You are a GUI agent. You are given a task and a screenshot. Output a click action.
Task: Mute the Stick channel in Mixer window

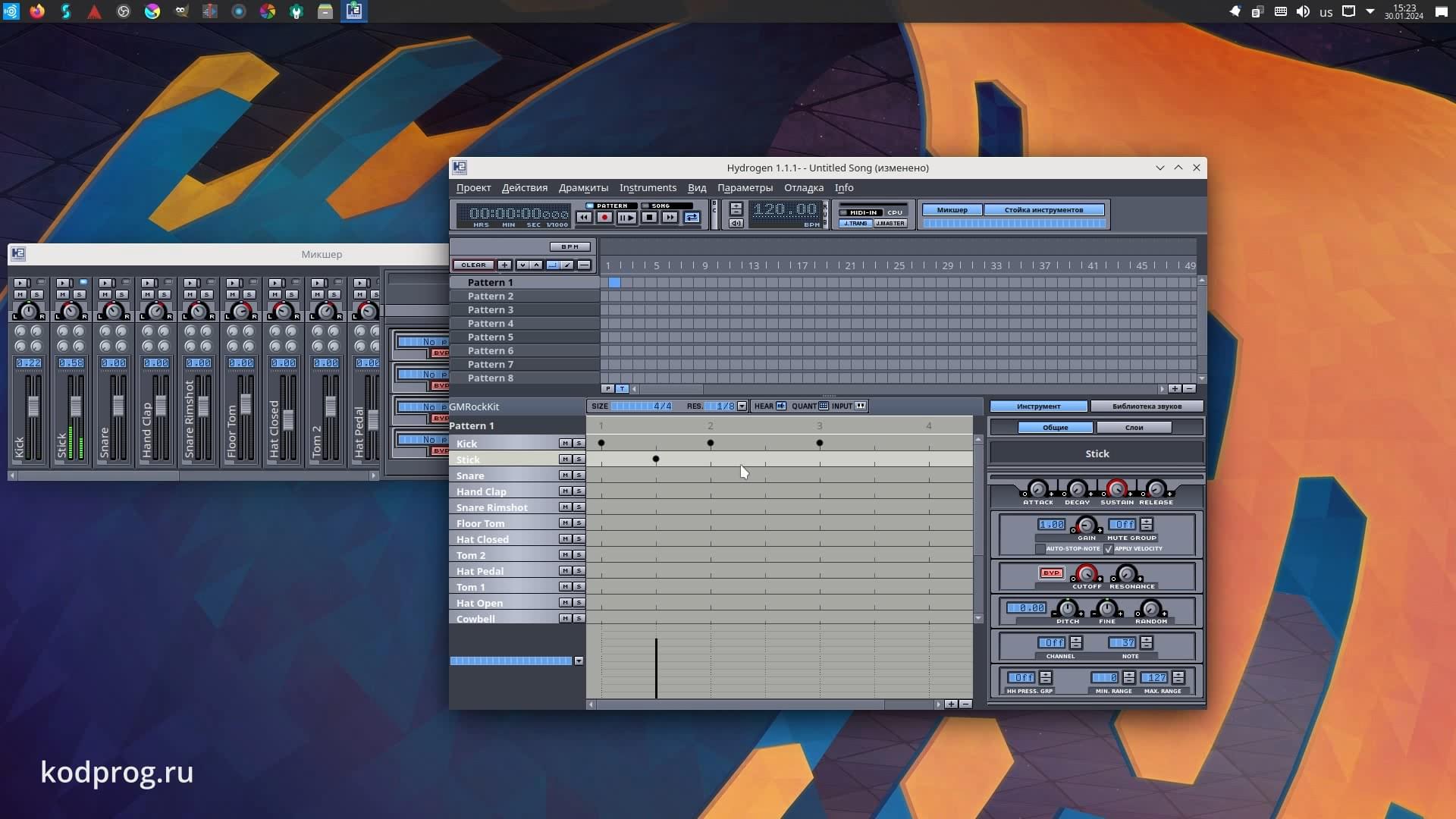point(63,295)
